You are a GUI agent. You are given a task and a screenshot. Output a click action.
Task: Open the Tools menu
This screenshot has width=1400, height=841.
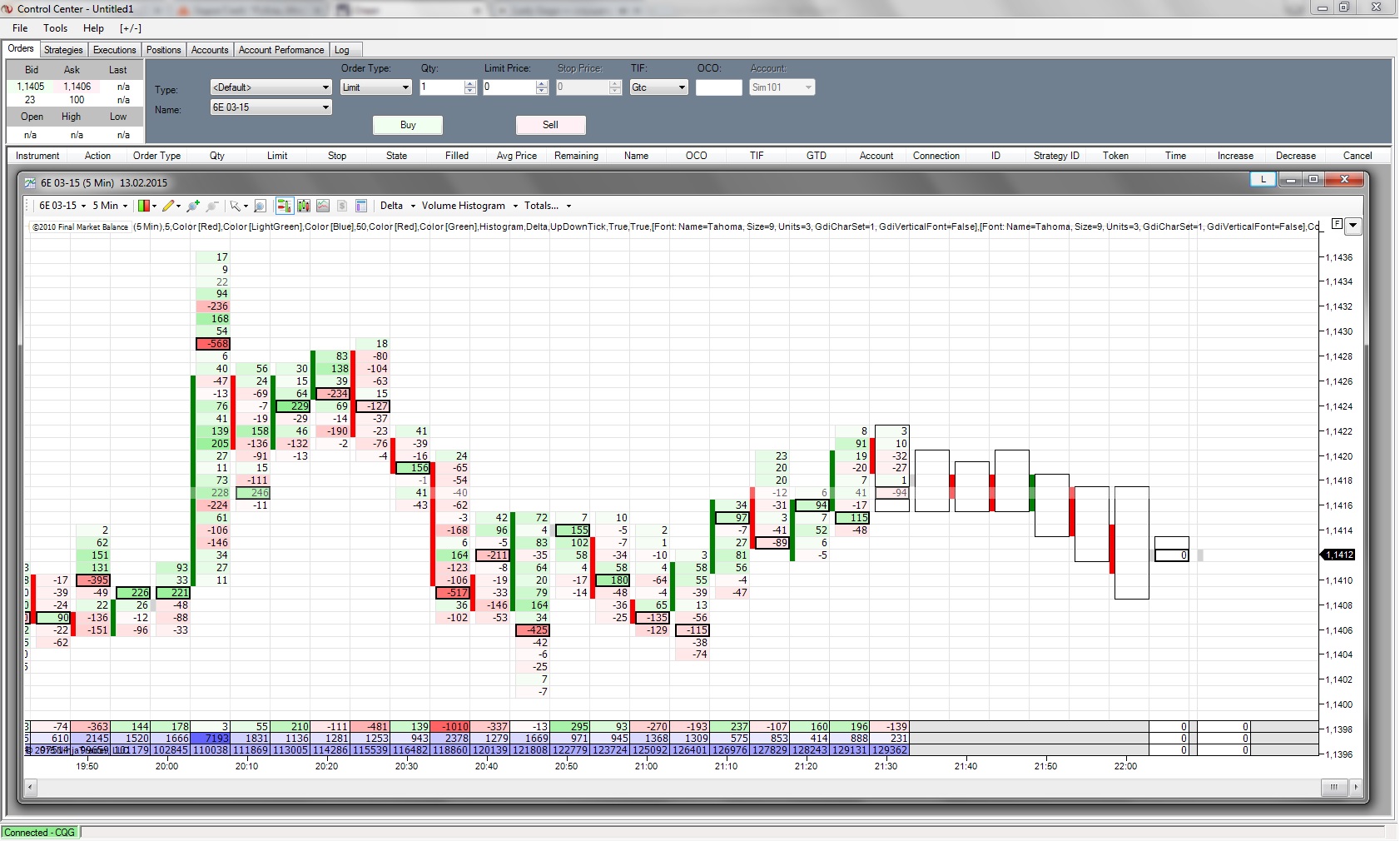click(56, 28)
